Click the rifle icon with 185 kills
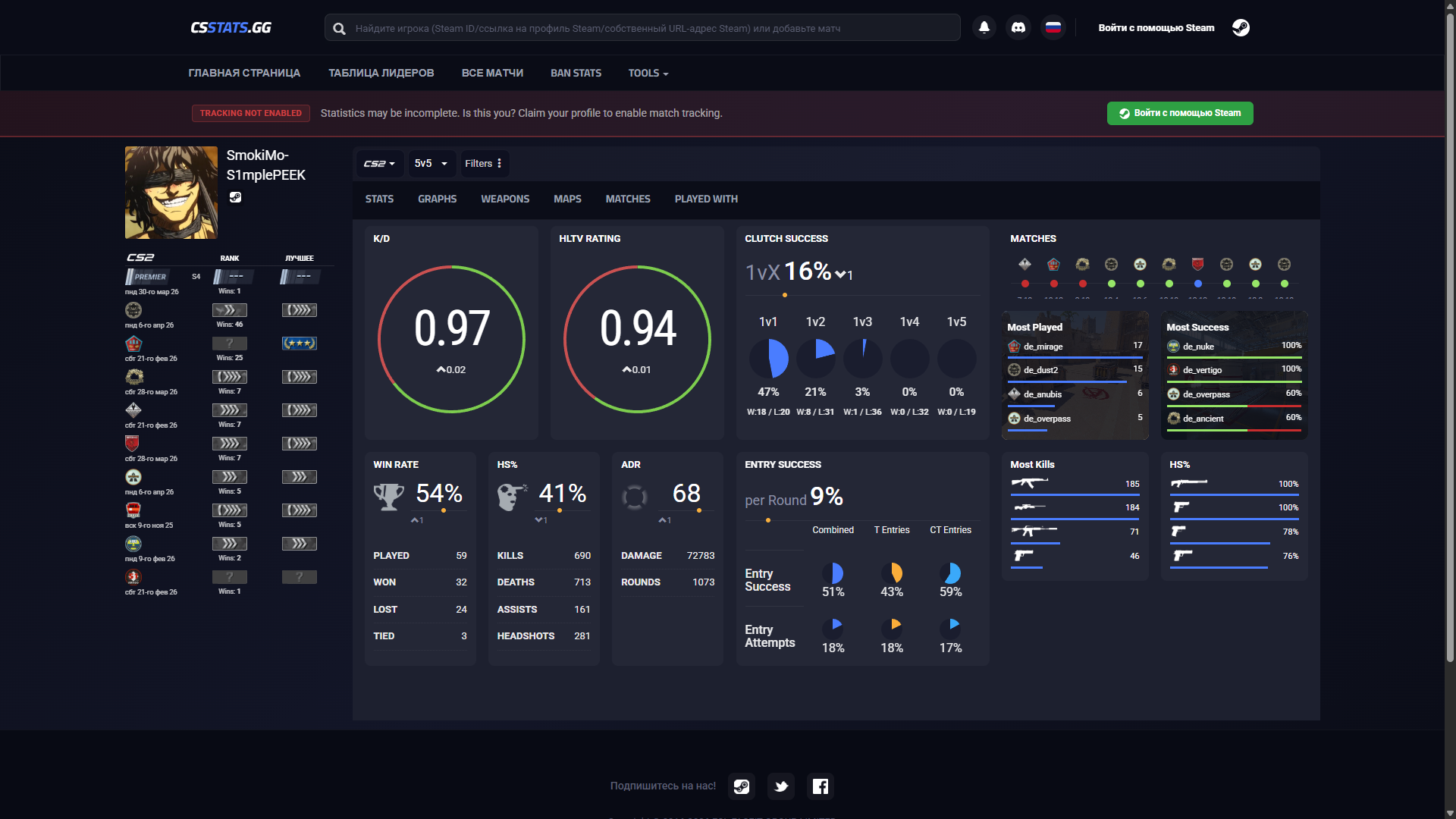 point(1029,483)
